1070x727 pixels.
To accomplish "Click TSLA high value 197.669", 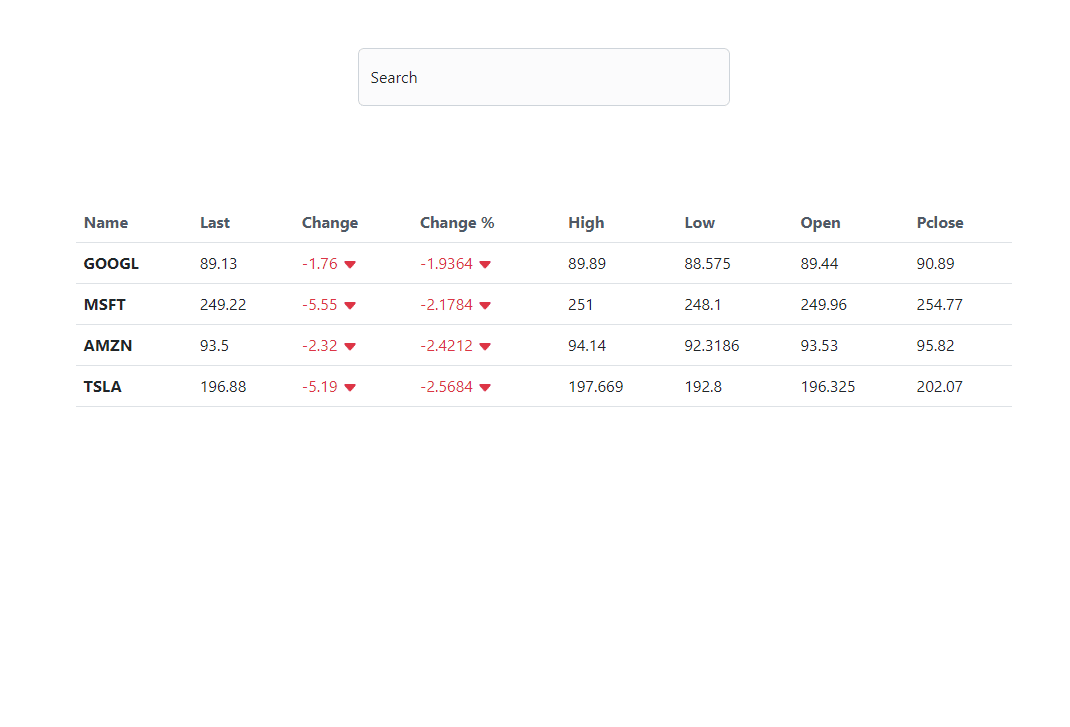I will click(596, 386).
